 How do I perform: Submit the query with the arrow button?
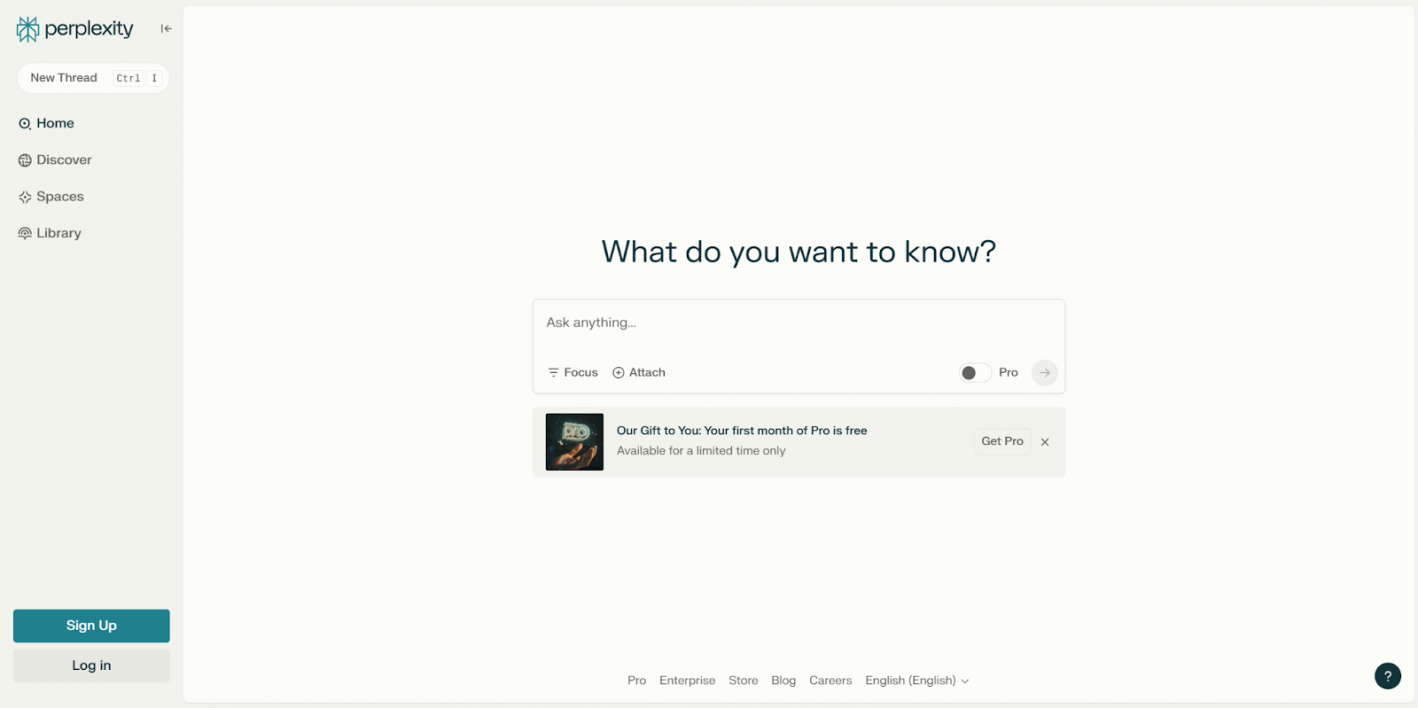click(1045, 373)
